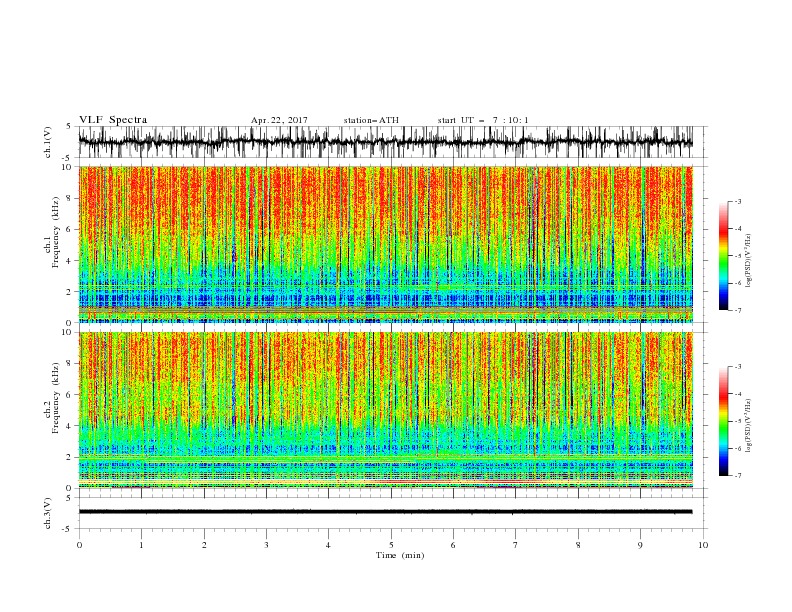Click time axis tick label "3"
This screenshot has width=792, height=612.
click(266, 545)
